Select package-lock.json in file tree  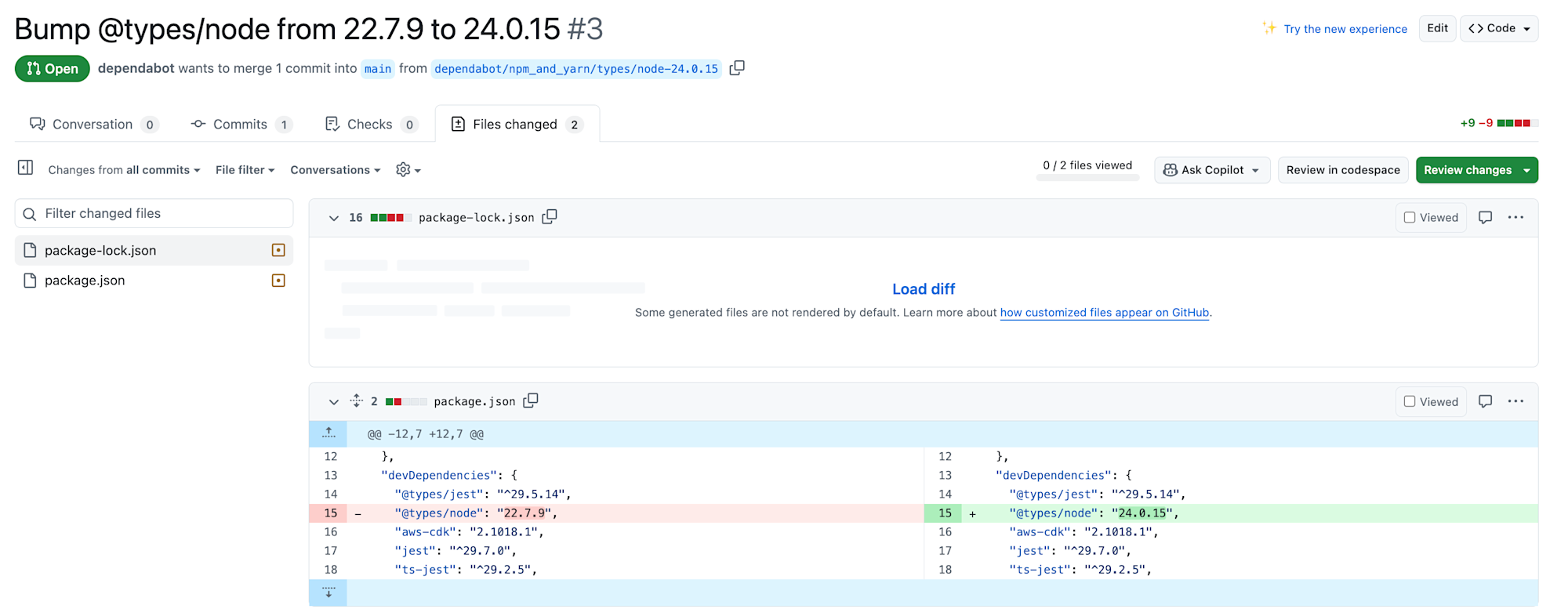(x=154, y=250)
